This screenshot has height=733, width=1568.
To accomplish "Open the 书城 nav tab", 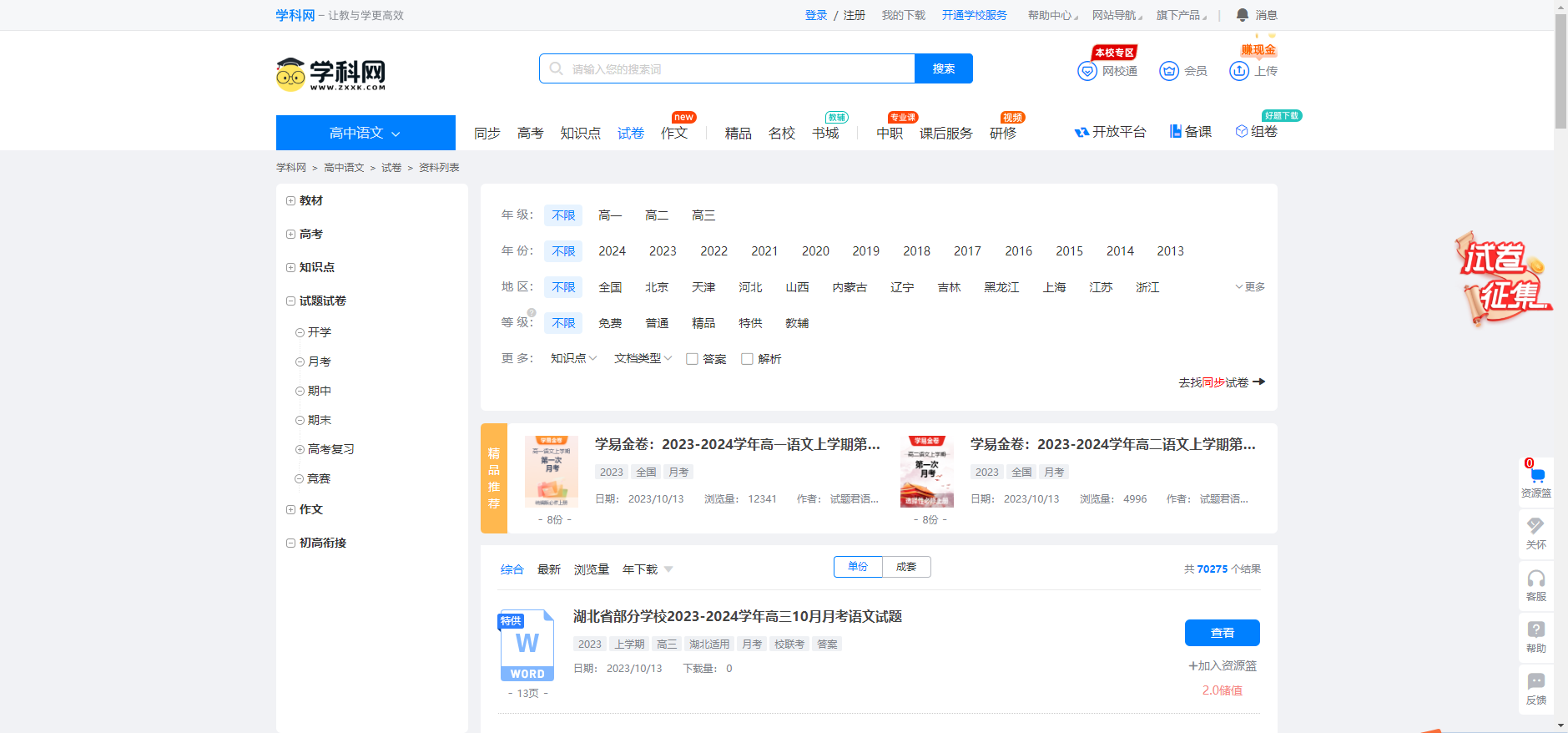I will click(x=825, y=134).
